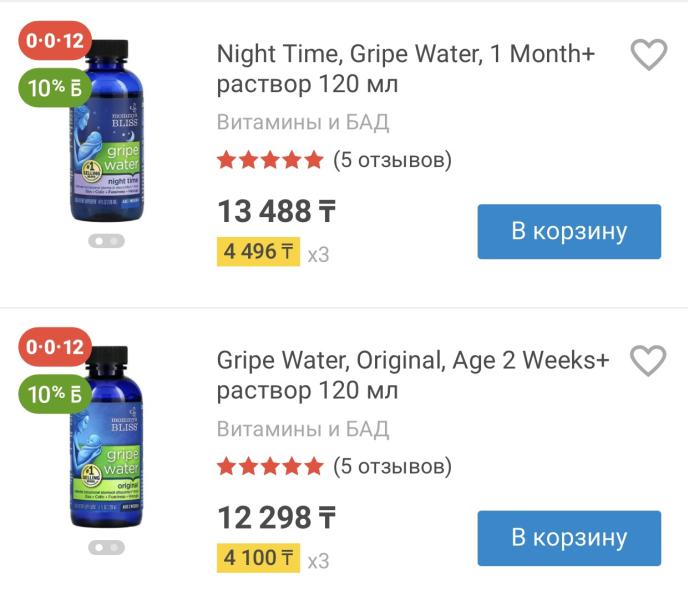Open Night Time Gripe Water product title
The height and width of the screenshot is (600, 688).
coord(405,69)
